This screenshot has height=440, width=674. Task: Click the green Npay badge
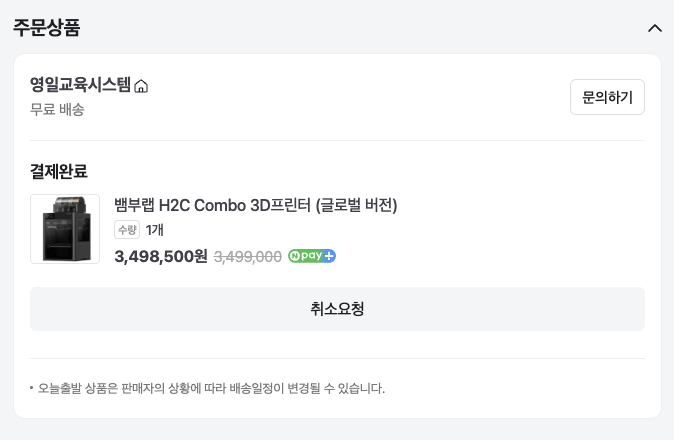[305, 256]
